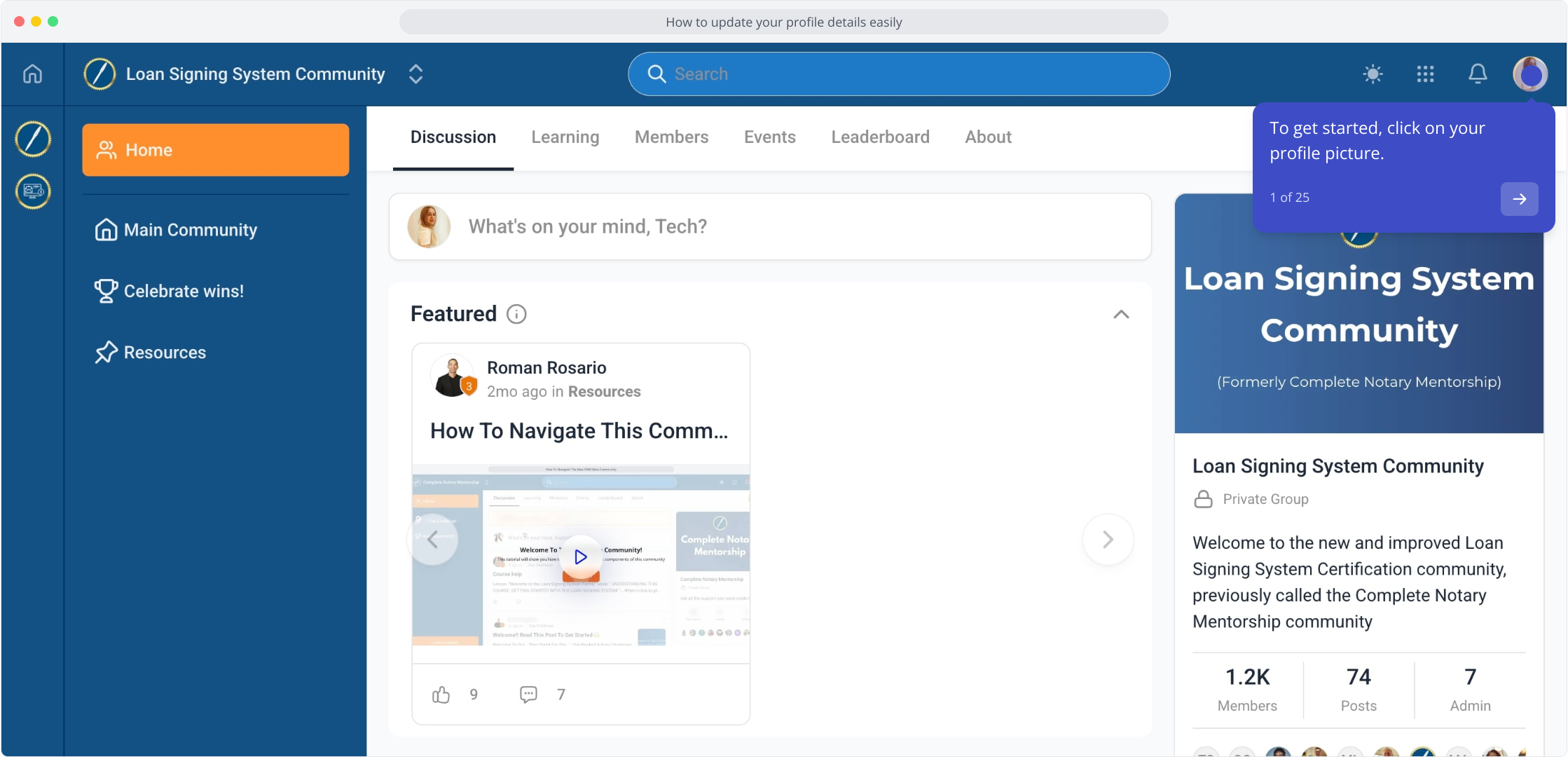Click your profile picture in header

pos(1530,74)
